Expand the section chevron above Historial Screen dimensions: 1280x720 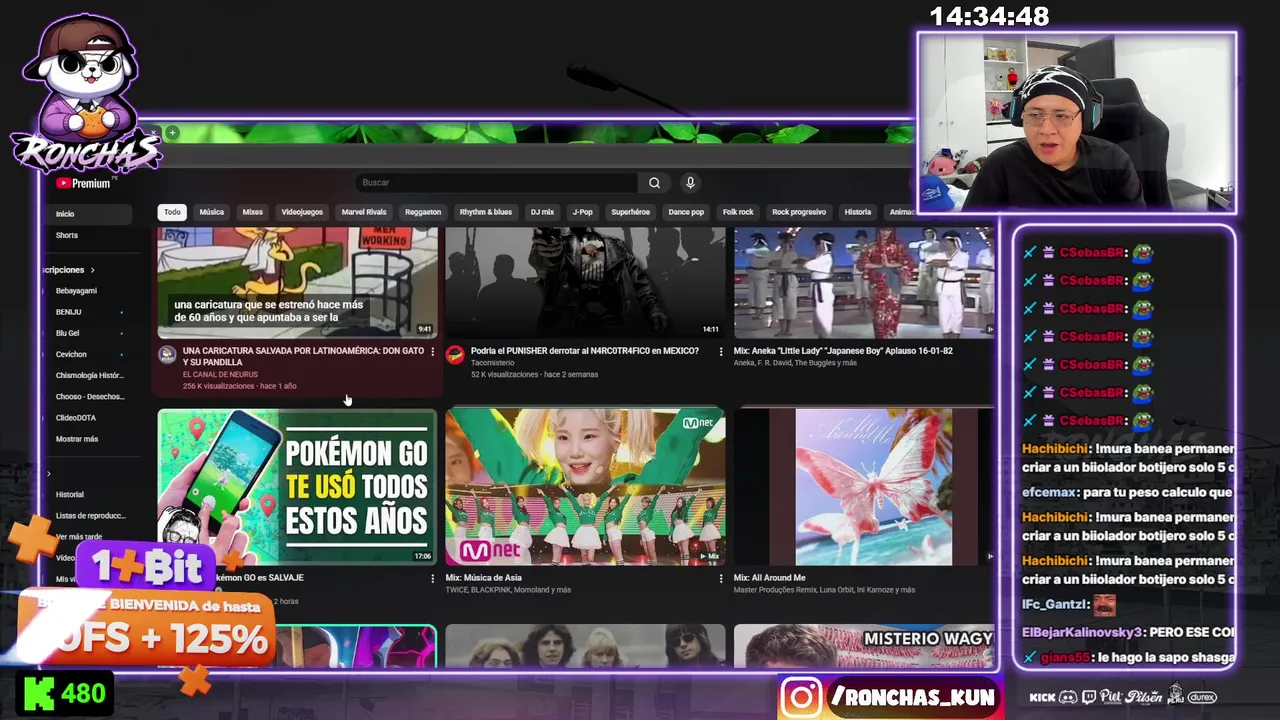tap(48, 473)
